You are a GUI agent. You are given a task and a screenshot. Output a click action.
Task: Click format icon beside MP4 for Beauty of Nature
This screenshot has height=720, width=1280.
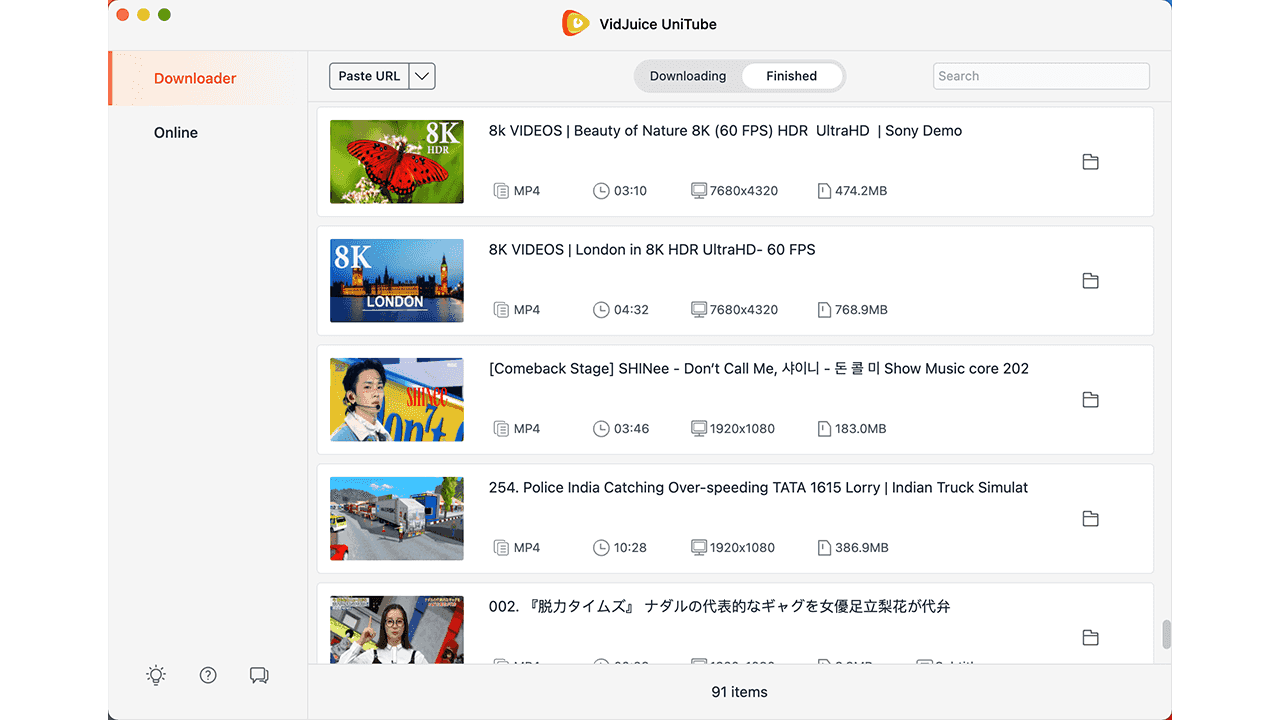tap(501, 191)
